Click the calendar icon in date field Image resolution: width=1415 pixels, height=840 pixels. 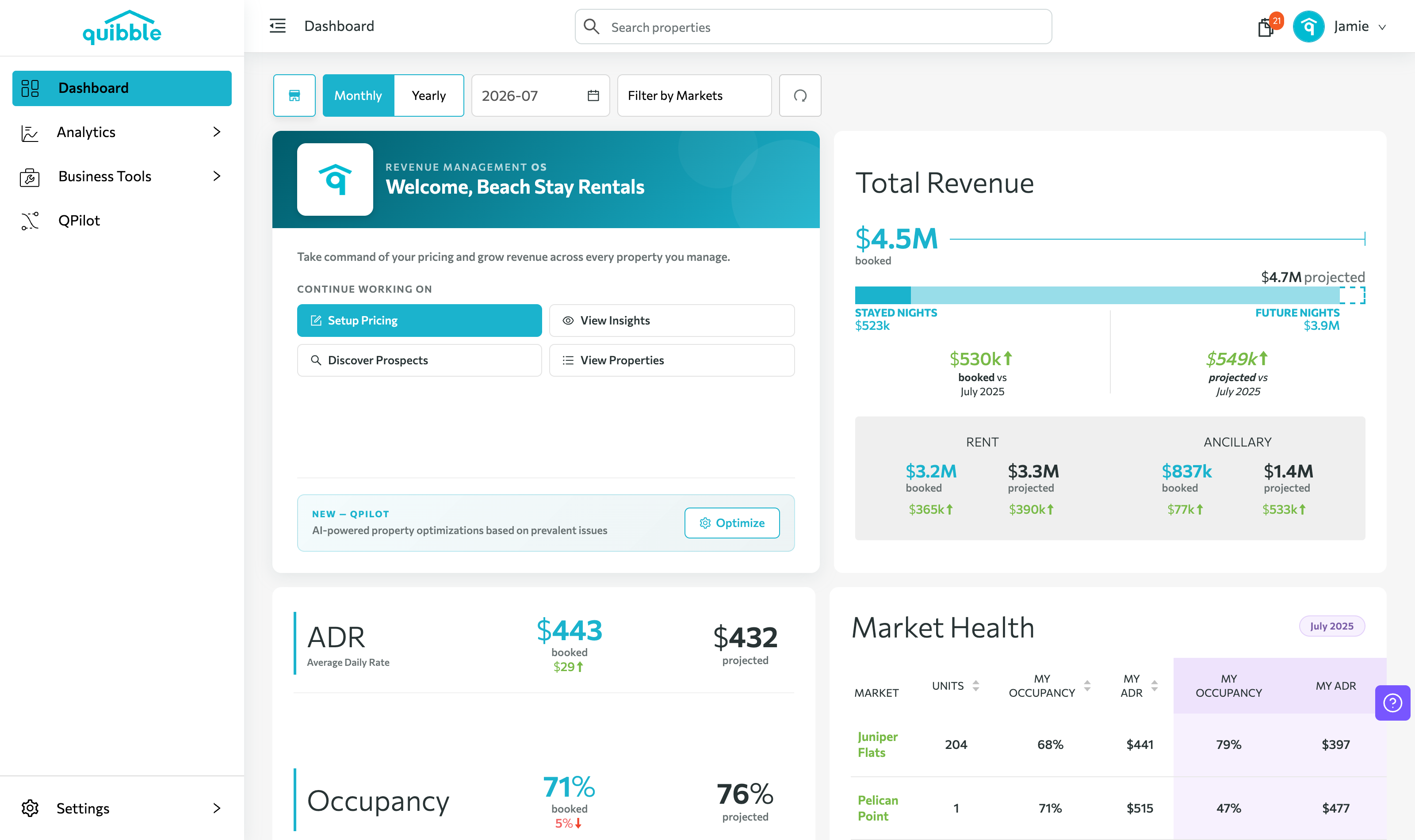(593, 95)
